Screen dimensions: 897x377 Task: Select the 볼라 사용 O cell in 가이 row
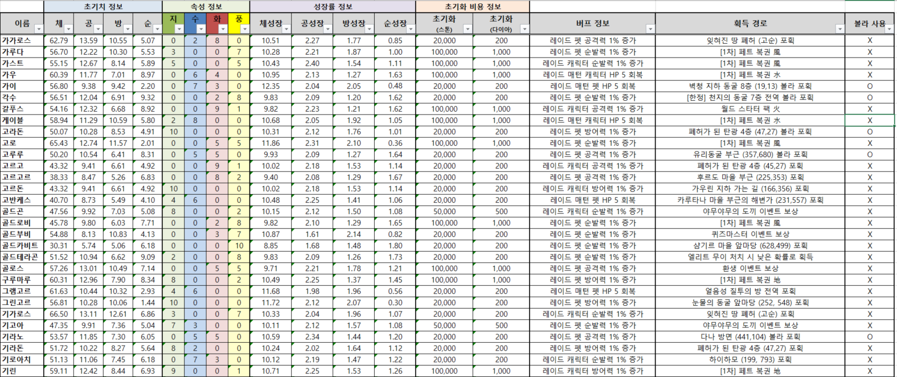(870, 86)
